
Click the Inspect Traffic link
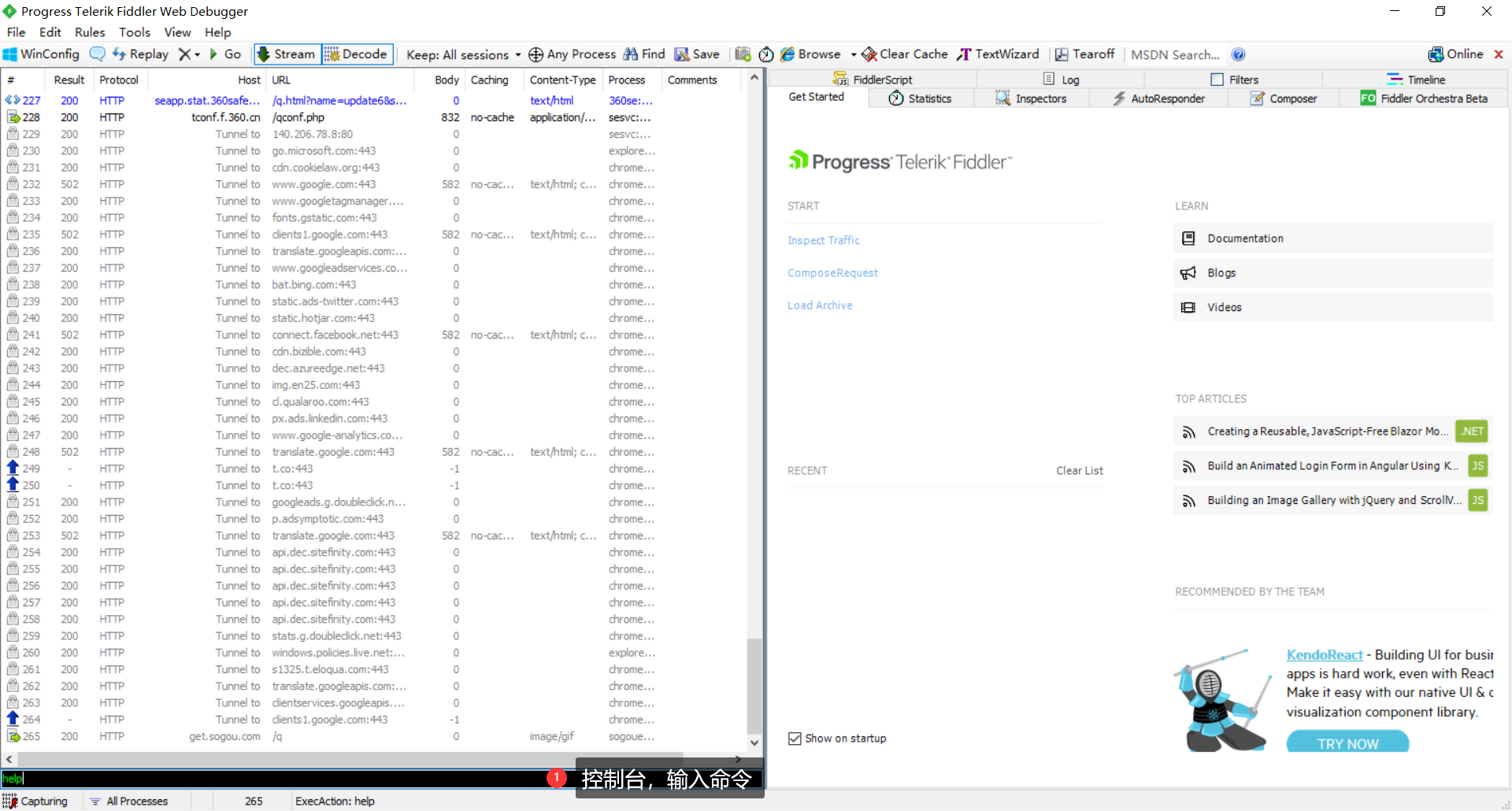point(823,240)
